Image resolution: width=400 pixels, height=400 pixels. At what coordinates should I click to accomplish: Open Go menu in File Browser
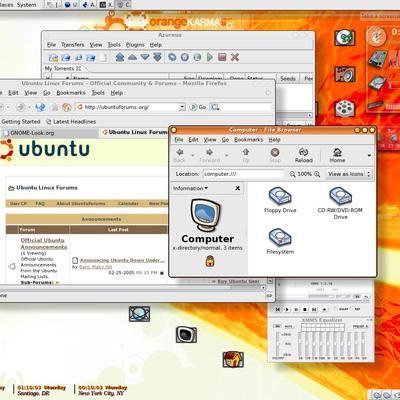225,140
